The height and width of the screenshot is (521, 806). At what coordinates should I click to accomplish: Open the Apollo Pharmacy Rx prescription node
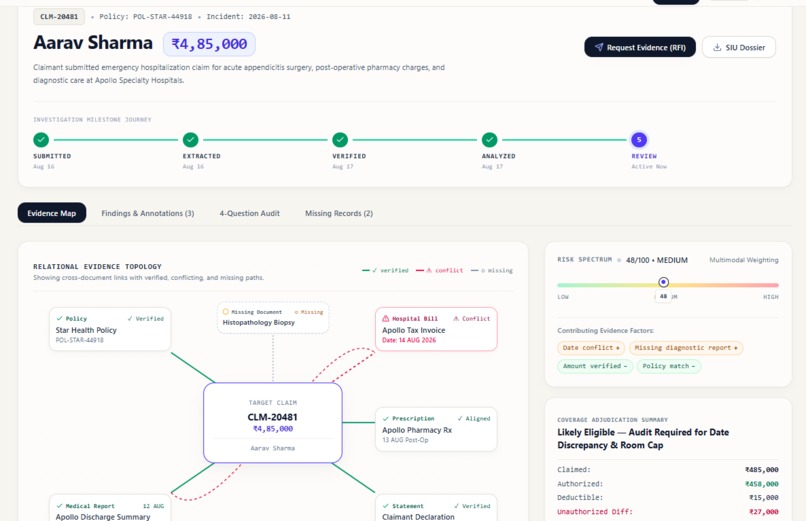point(436,430)
